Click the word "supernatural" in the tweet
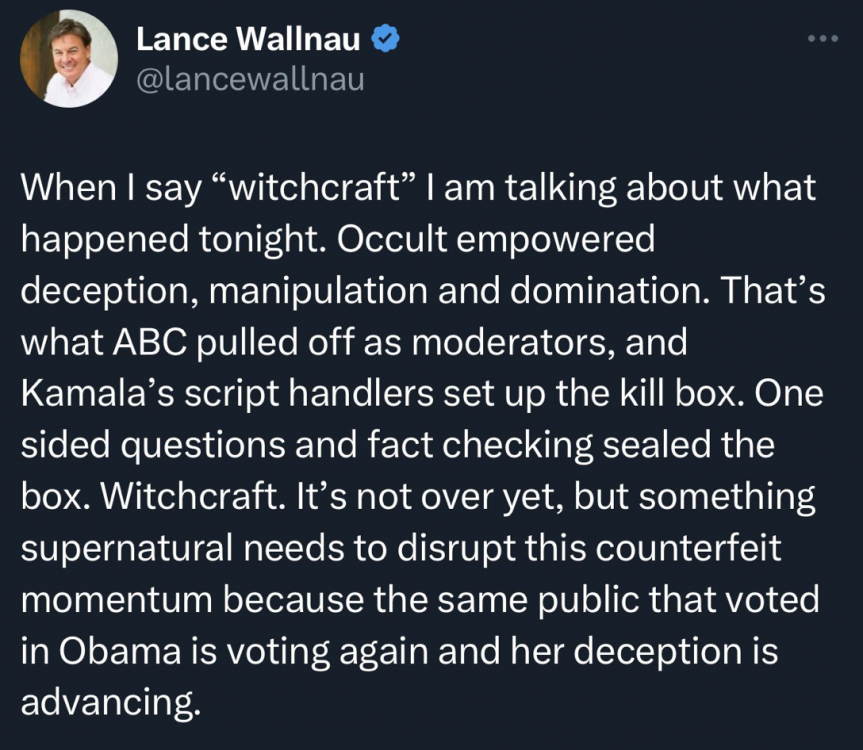Viewport: 863px width, 750px height. point(127,549)
